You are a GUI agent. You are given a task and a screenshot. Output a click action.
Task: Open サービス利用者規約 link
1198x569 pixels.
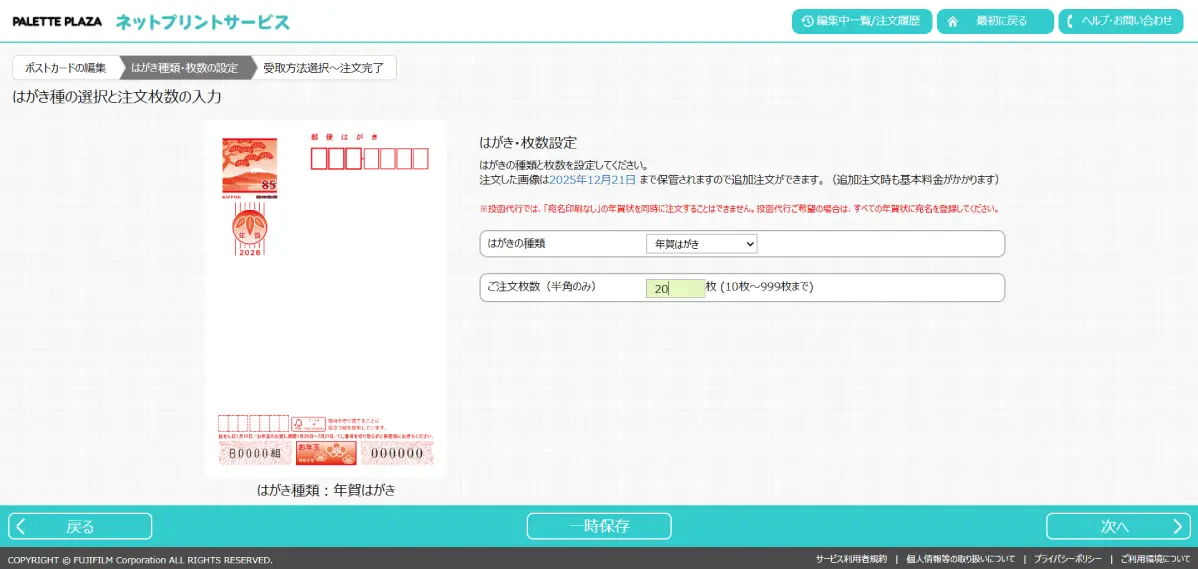coord(851,560)
